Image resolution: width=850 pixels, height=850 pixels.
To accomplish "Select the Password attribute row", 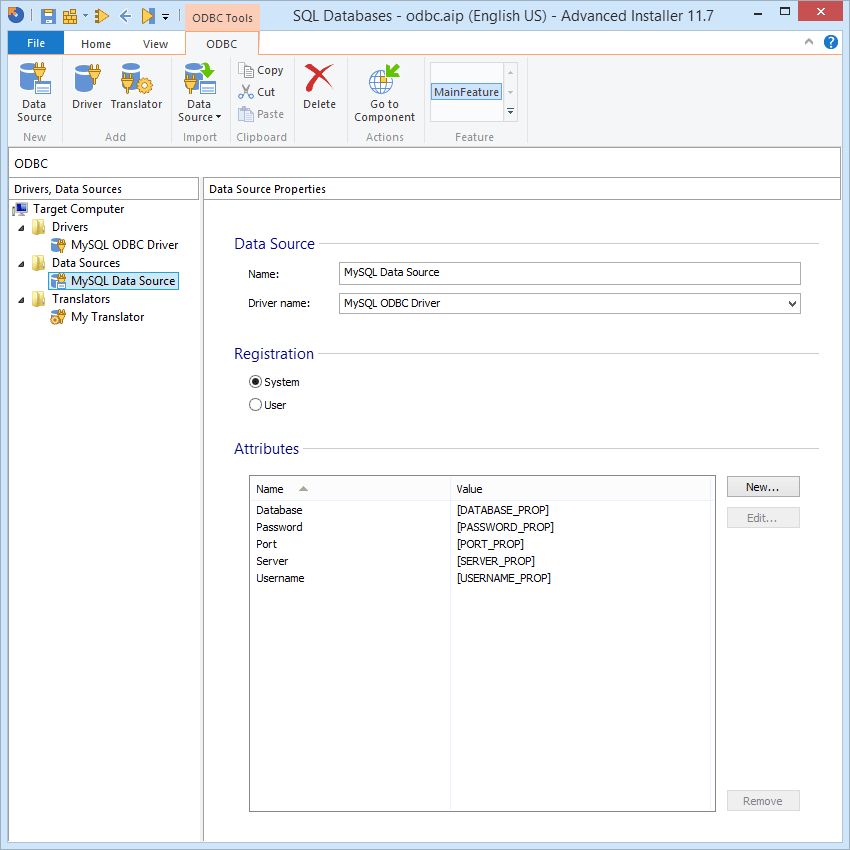I will (x=480, y=527).
